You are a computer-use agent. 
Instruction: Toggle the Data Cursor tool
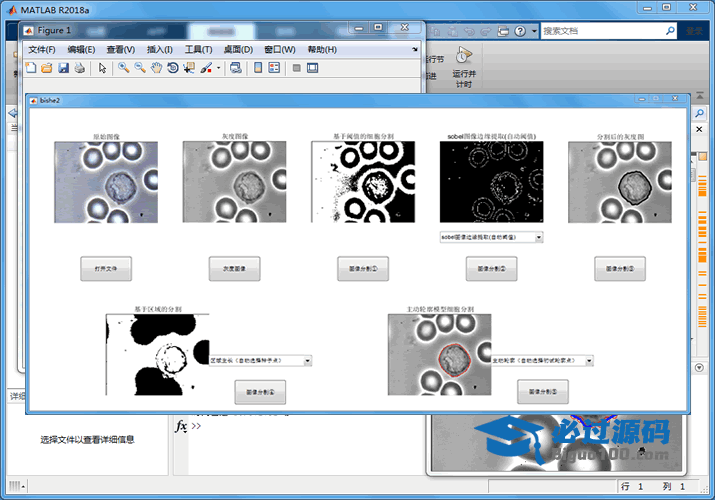coord(189,68)
